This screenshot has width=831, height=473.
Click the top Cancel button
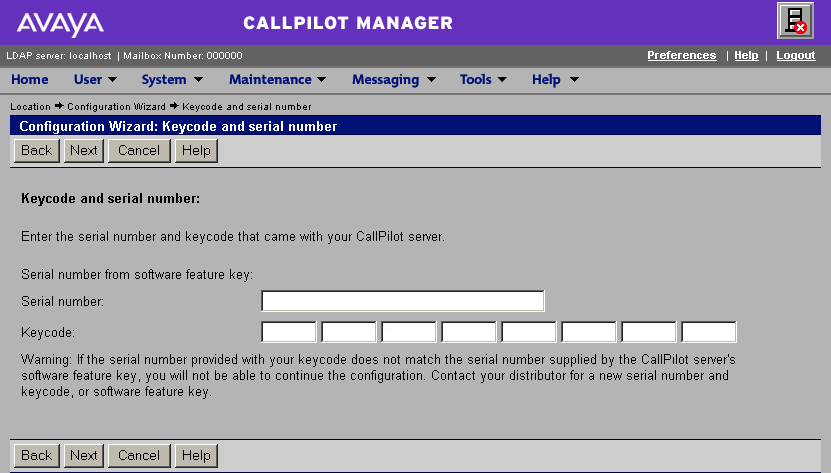(139, 151)
